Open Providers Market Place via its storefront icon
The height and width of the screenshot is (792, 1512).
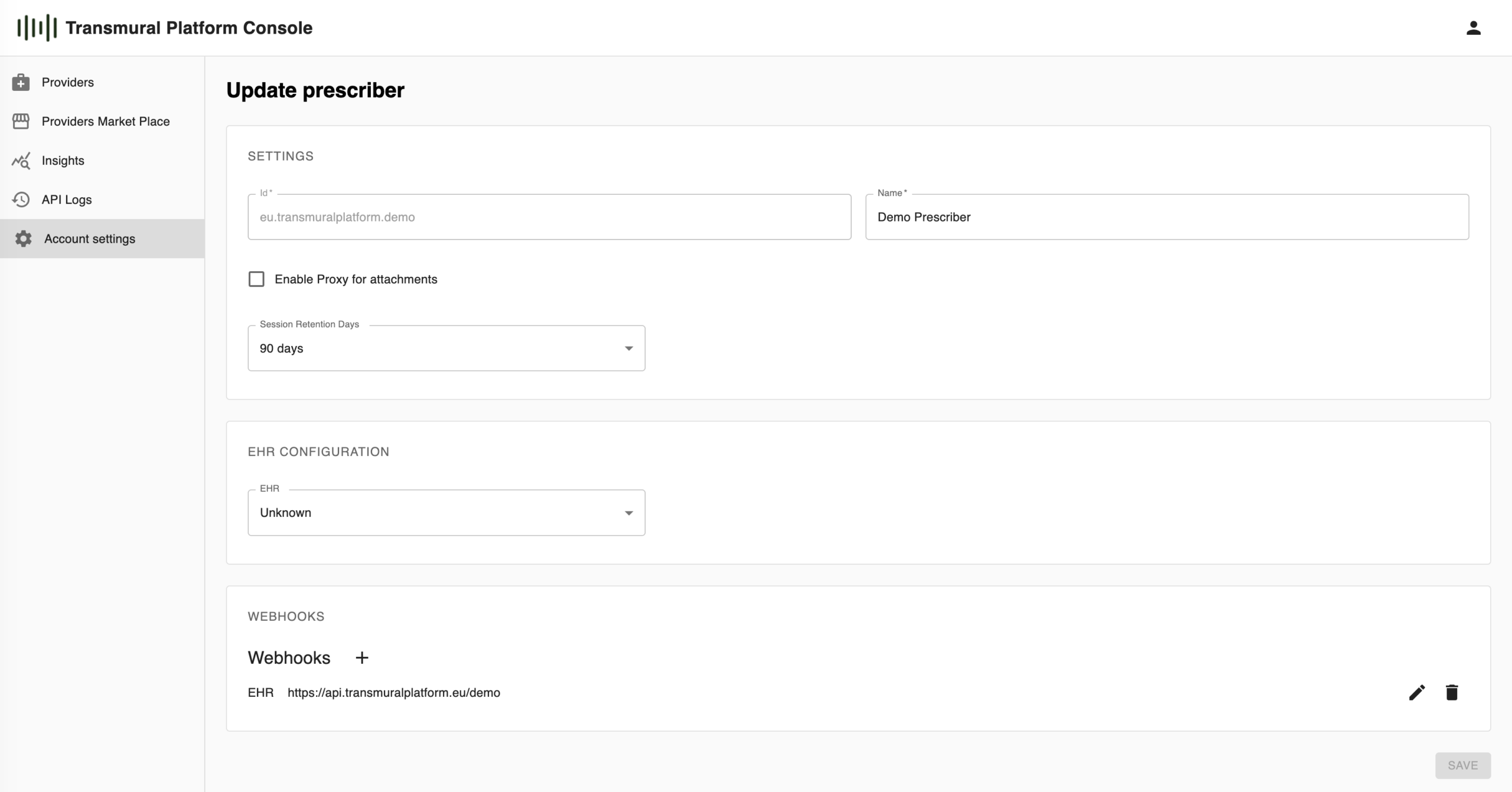click(x=21, y=121)
